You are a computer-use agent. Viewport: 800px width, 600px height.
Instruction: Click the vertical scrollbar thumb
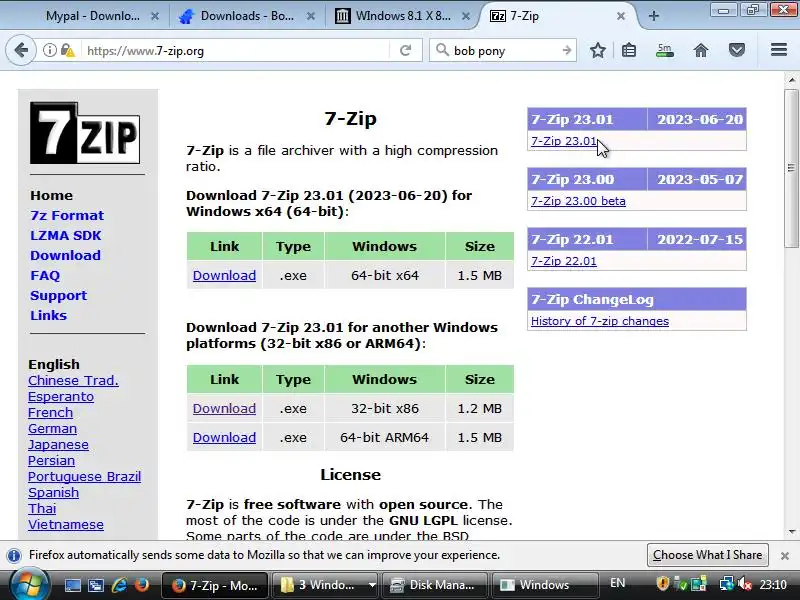point(791,168)
